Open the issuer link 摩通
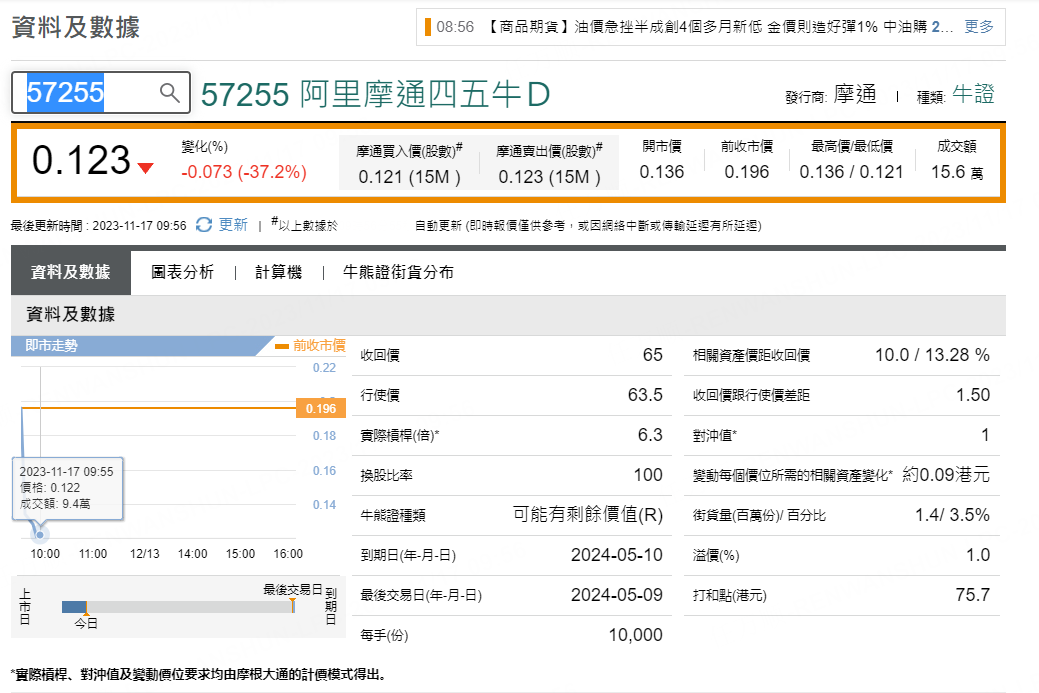Screen dimensions: 1039x693 [855, 94]
